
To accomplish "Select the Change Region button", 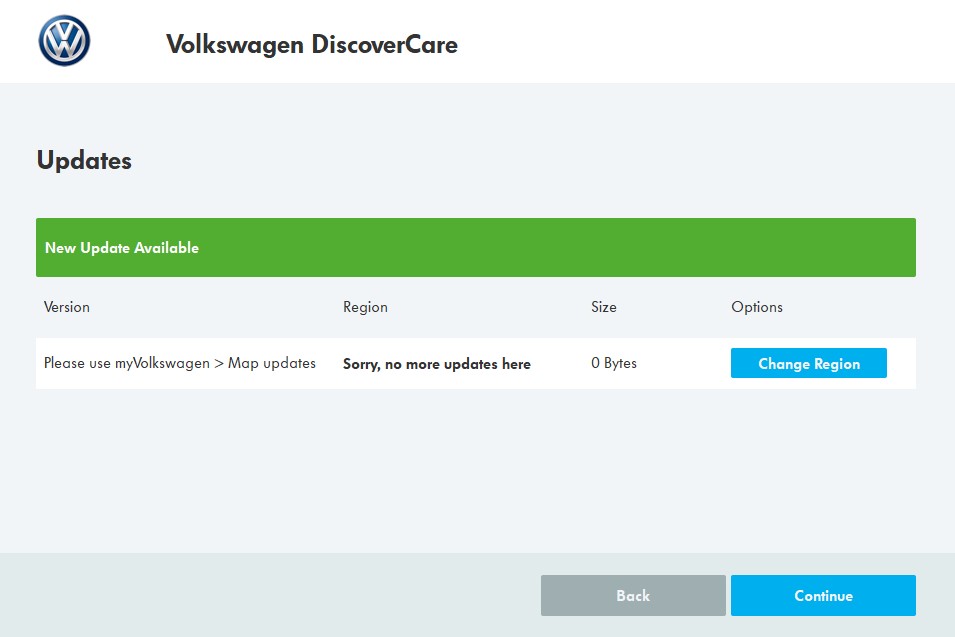I will [808, 363].
